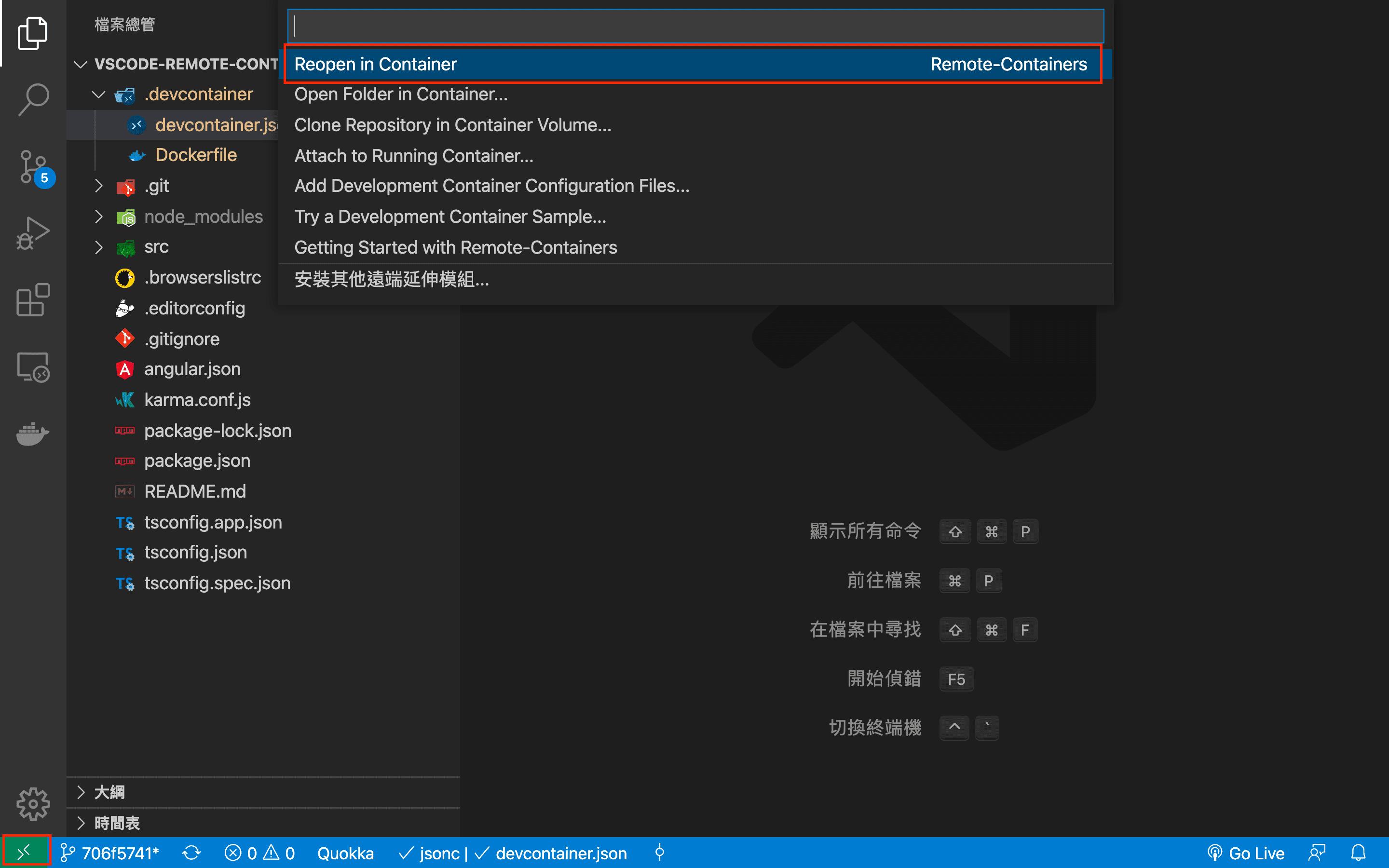This screenshot has height=868, width=1389.
Task: Open README.md file
Action: click(263, 491)
